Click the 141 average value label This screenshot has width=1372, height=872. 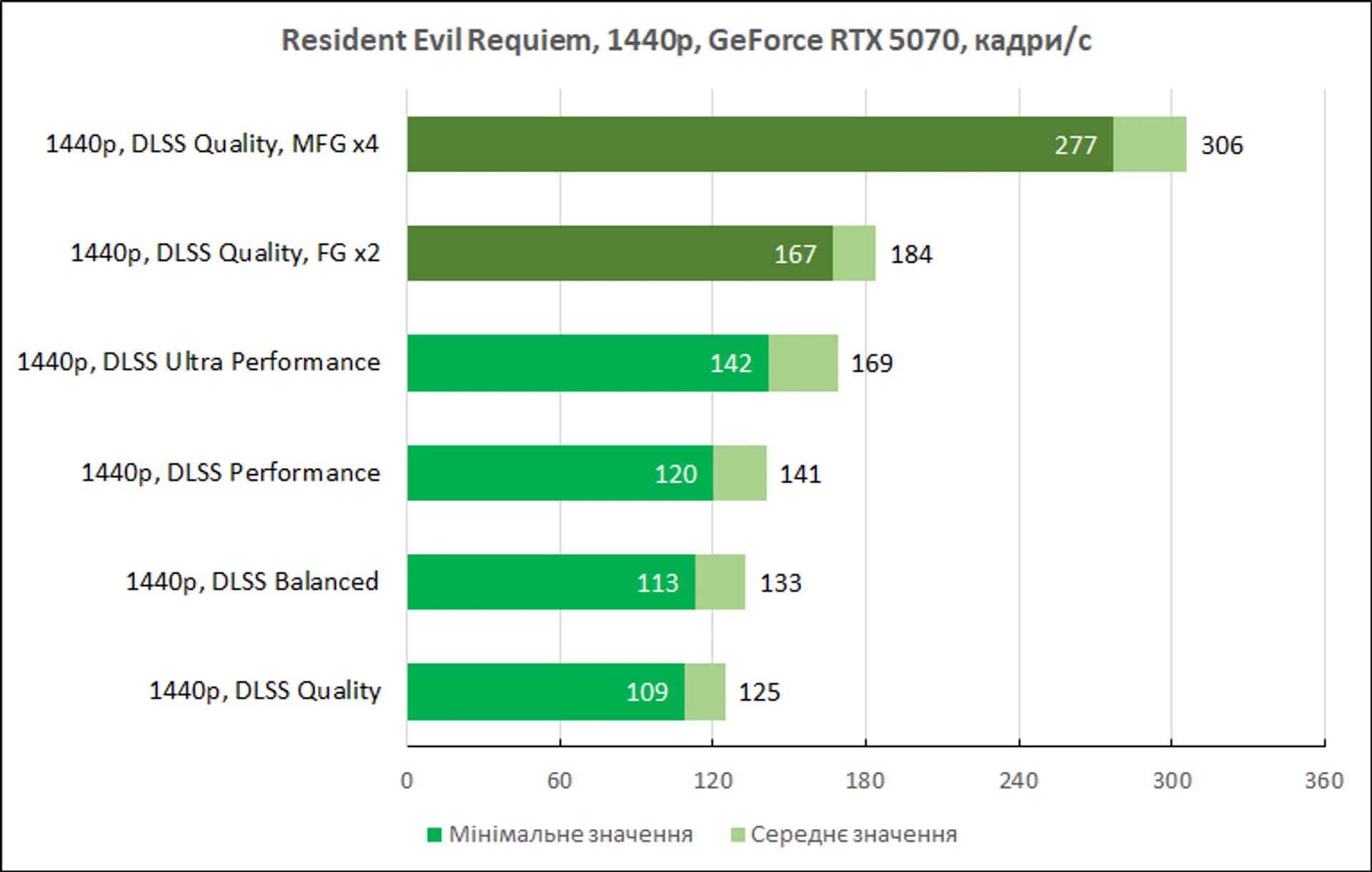(x=800, y=475)
